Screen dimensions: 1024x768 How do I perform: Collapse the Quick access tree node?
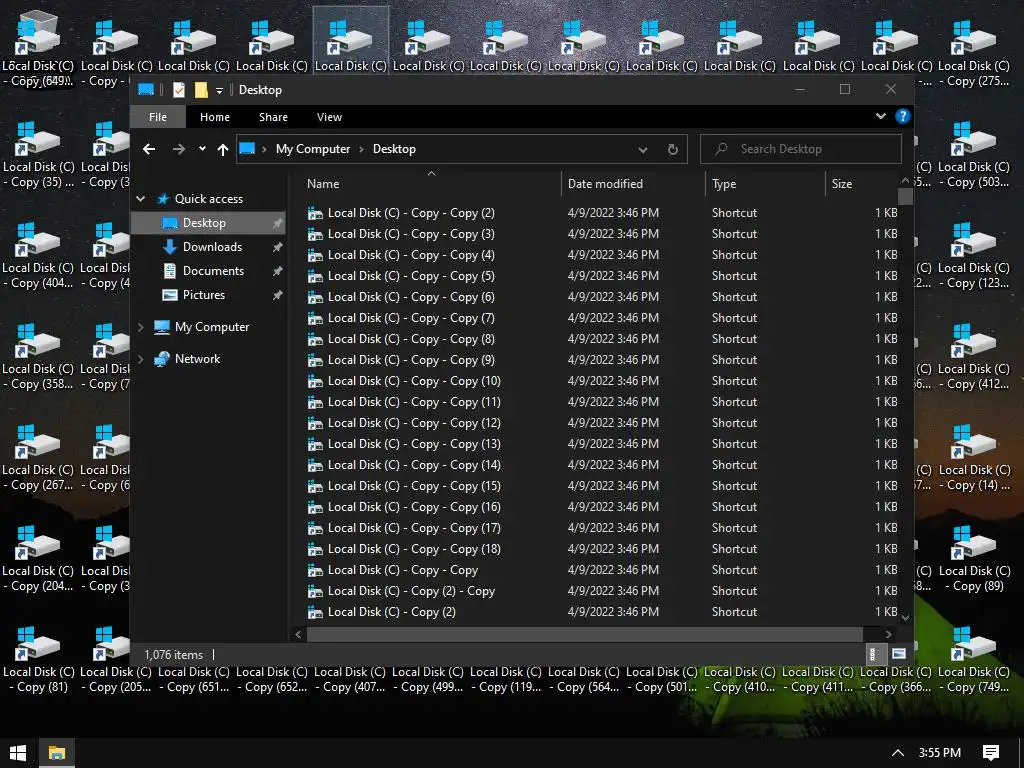coord(140,199)
